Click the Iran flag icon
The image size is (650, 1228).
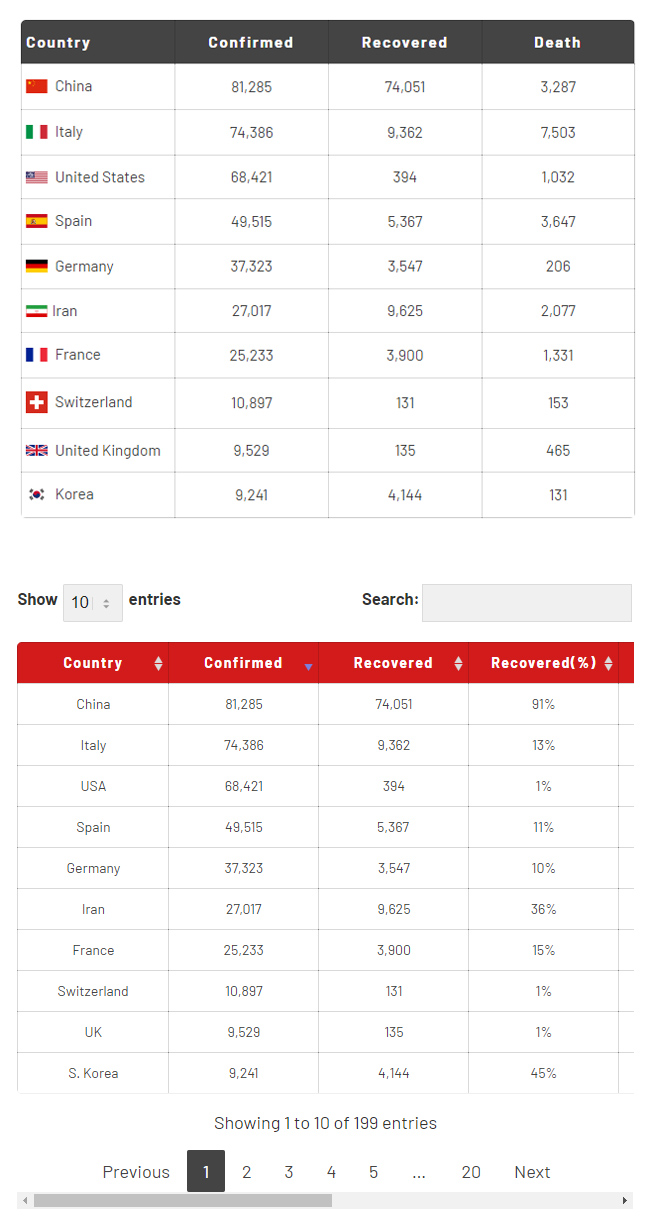click(x=37, y=311)
